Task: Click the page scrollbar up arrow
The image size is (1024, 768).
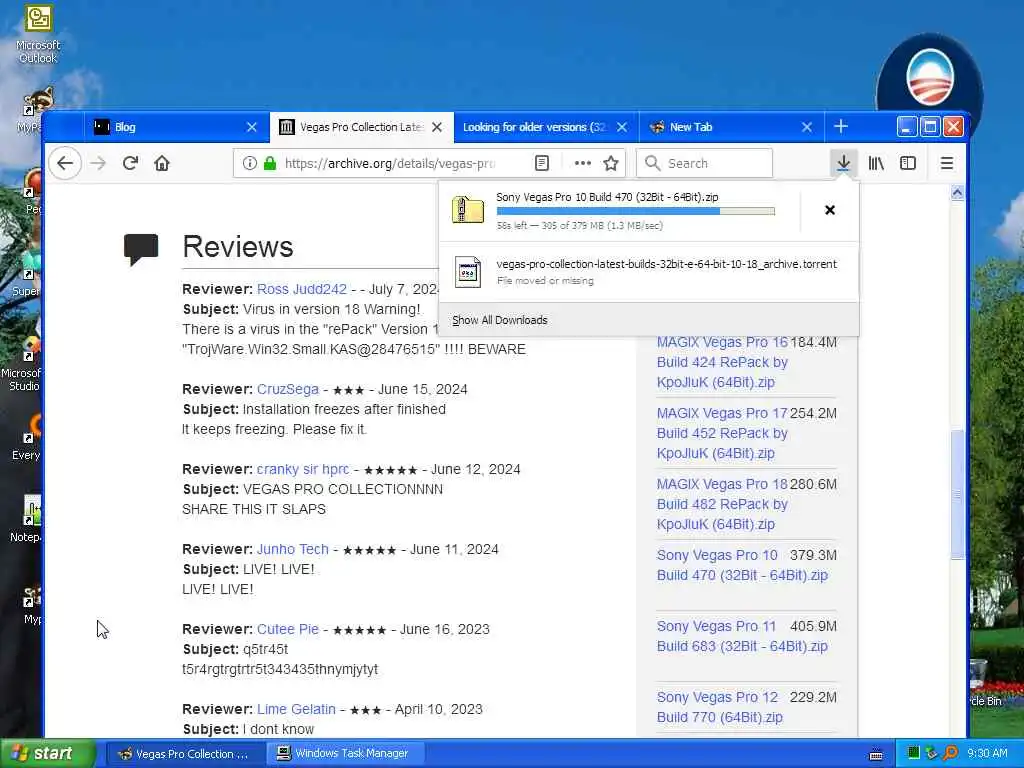Action: (957, 193)
